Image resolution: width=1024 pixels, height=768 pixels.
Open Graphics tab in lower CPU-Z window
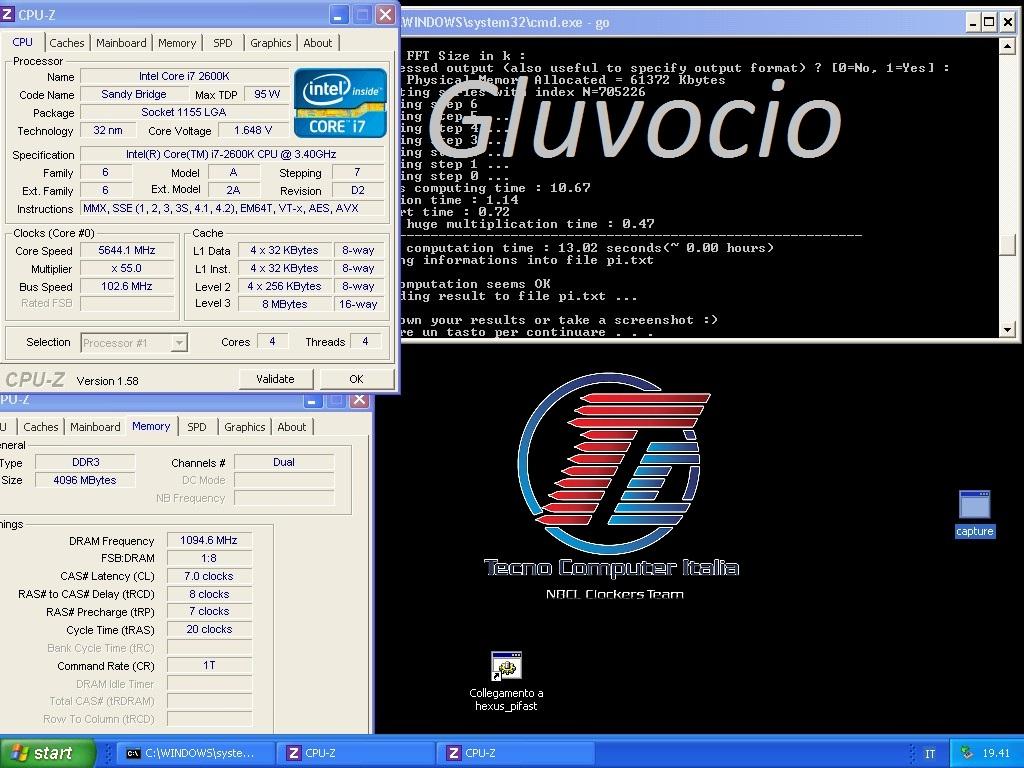244,427
